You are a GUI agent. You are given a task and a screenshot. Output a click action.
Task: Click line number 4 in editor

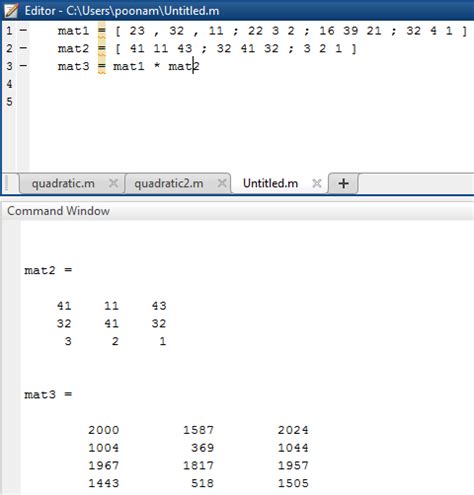pyautogui.click(x=9, y=84)
